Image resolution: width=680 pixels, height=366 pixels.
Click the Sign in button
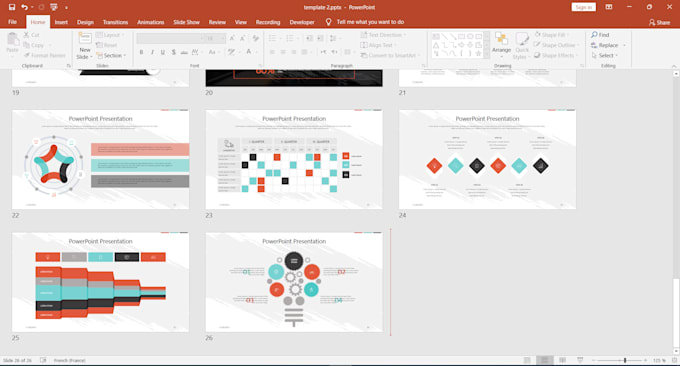[x=583, y=7]
